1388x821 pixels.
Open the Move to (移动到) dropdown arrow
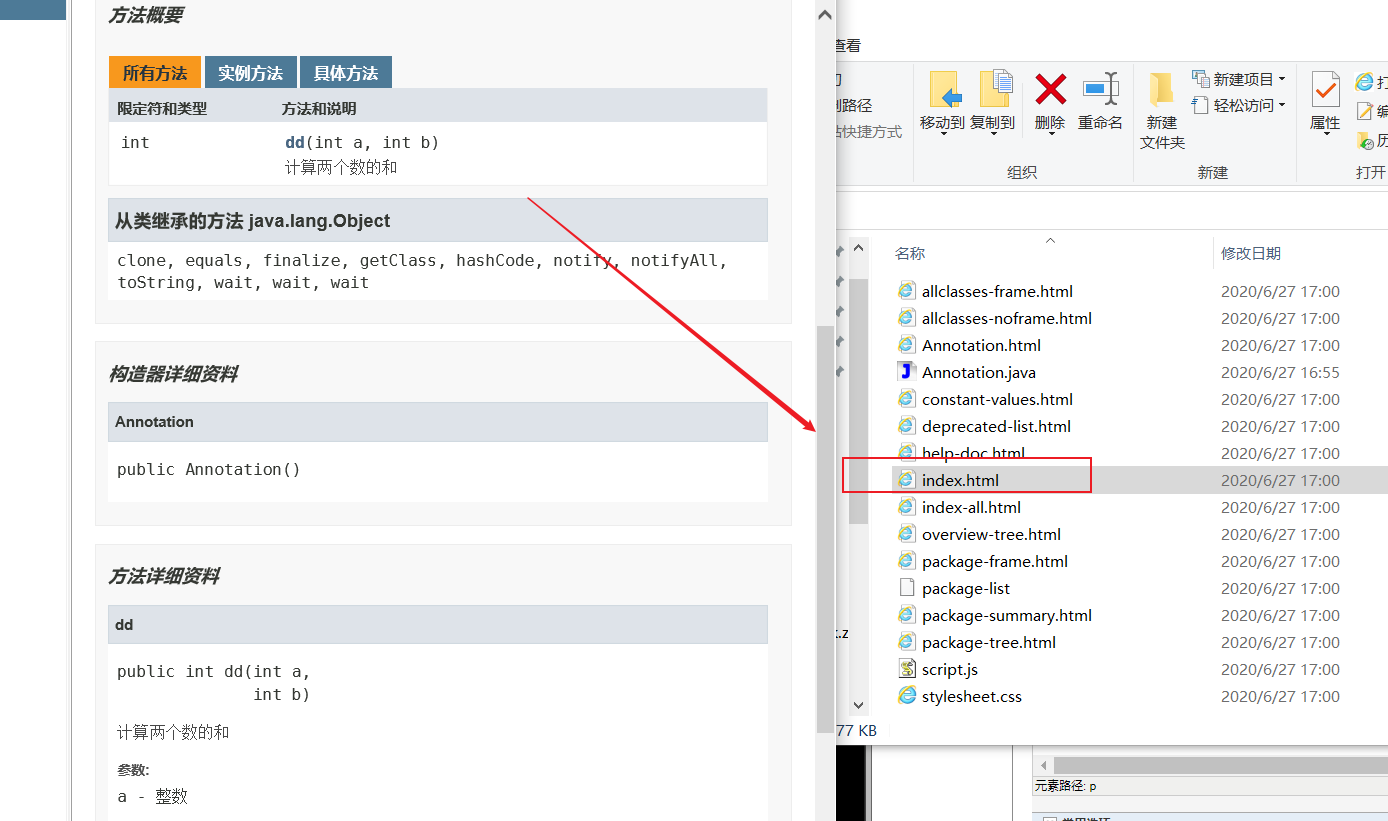pyautogui.click(x=944, y=135)
